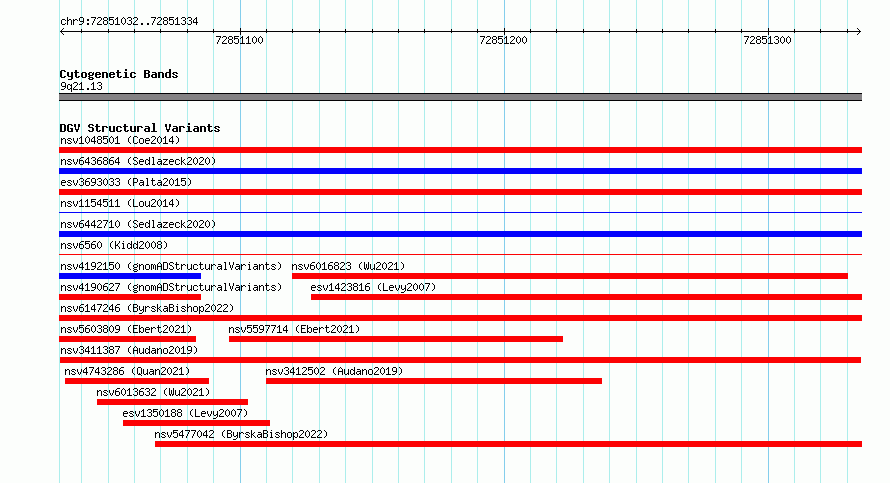
Task: Click the esv3693033 (Palta2015) label
Action: point(126,182)
